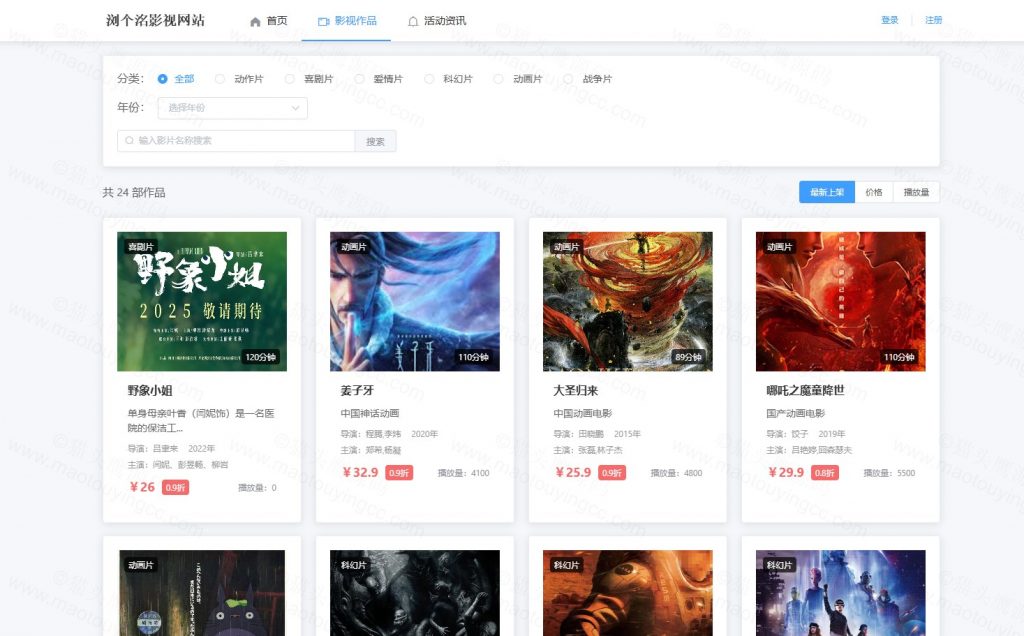The image size is (1024, 636).
Task: Select the 战争片 category radio button
Action: pyautogui.click(x=568, y=79)
